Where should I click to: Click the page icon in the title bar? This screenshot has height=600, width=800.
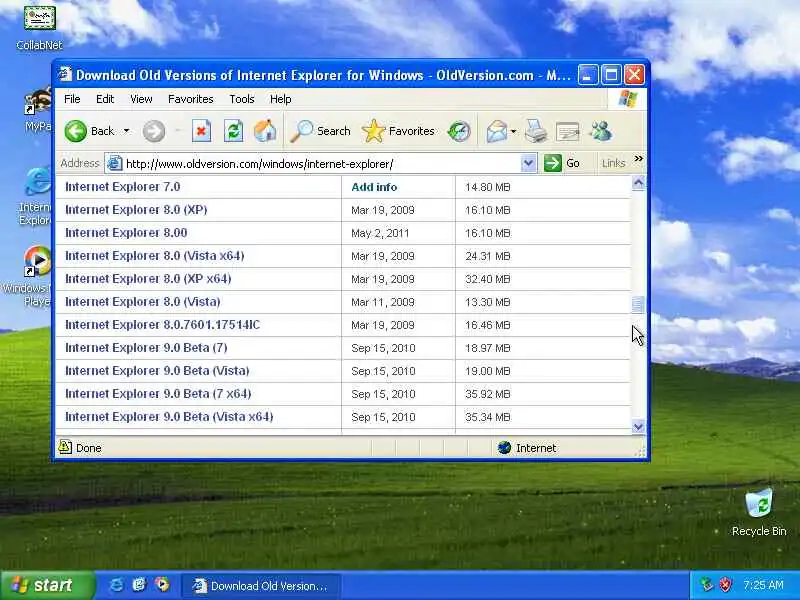point(65,74)
